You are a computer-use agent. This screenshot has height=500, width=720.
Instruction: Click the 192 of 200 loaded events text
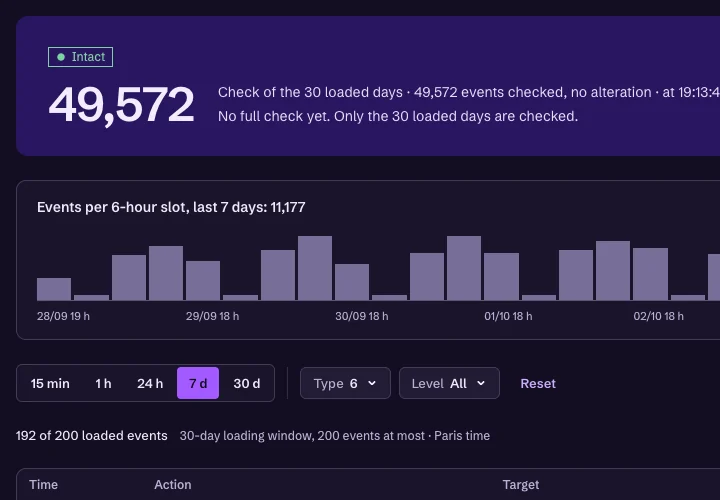click(x=91, y=436)
